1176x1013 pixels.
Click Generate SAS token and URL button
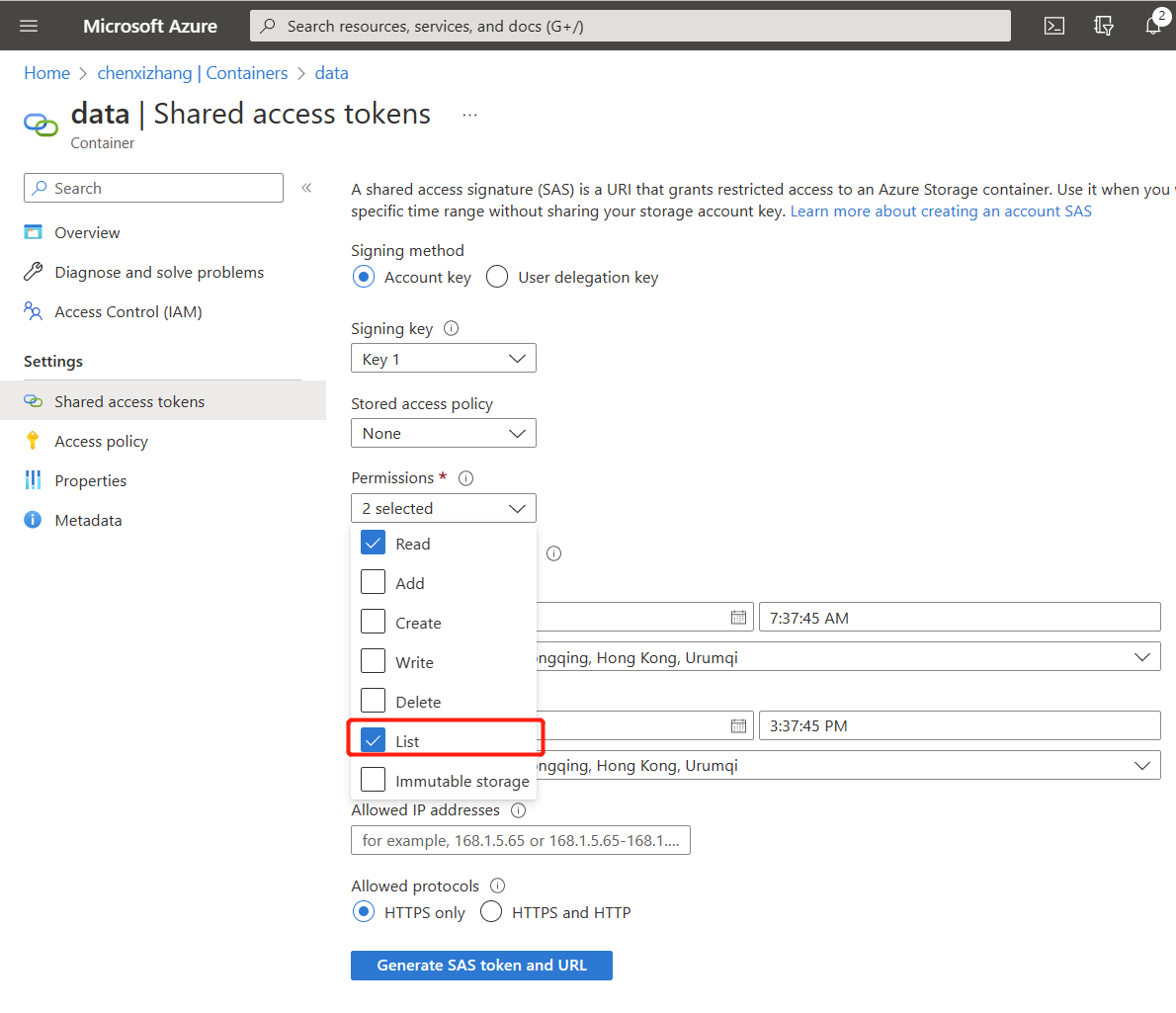tap(481, 965)
